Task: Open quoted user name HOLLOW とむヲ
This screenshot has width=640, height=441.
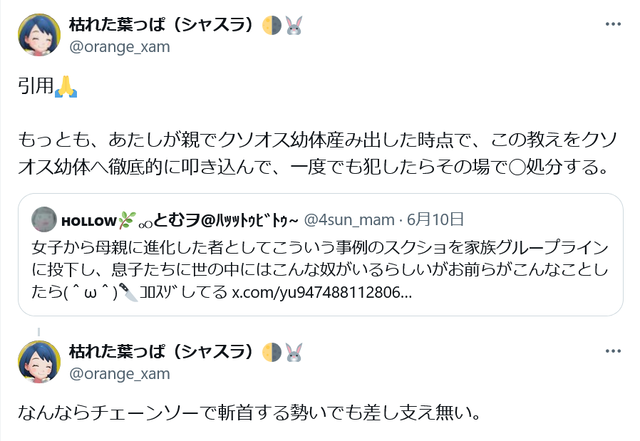Action: click(x=180, y=220)
